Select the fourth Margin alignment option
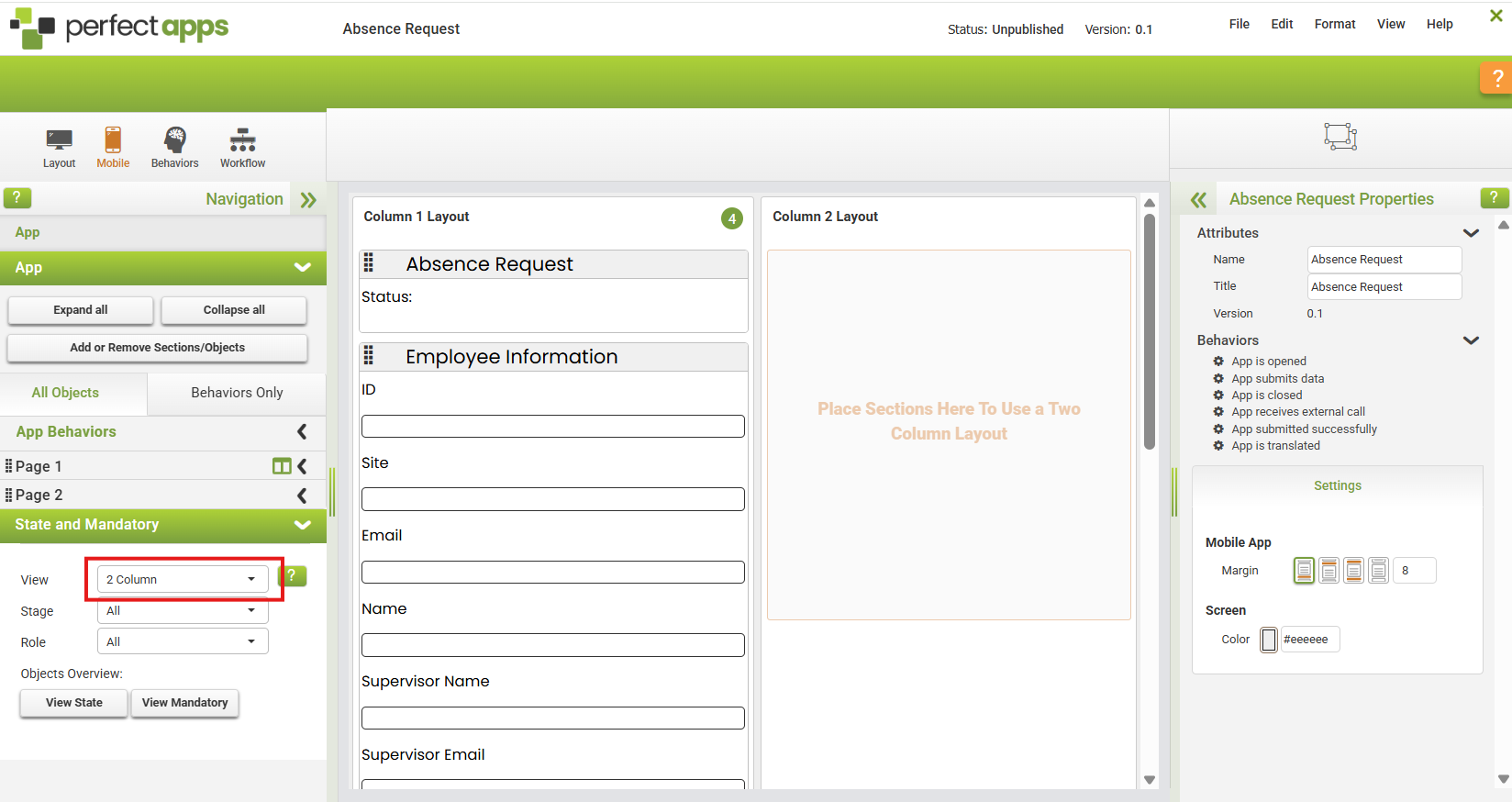Viewport: 1512px width, 802px height. click(x=1378, y=571)
